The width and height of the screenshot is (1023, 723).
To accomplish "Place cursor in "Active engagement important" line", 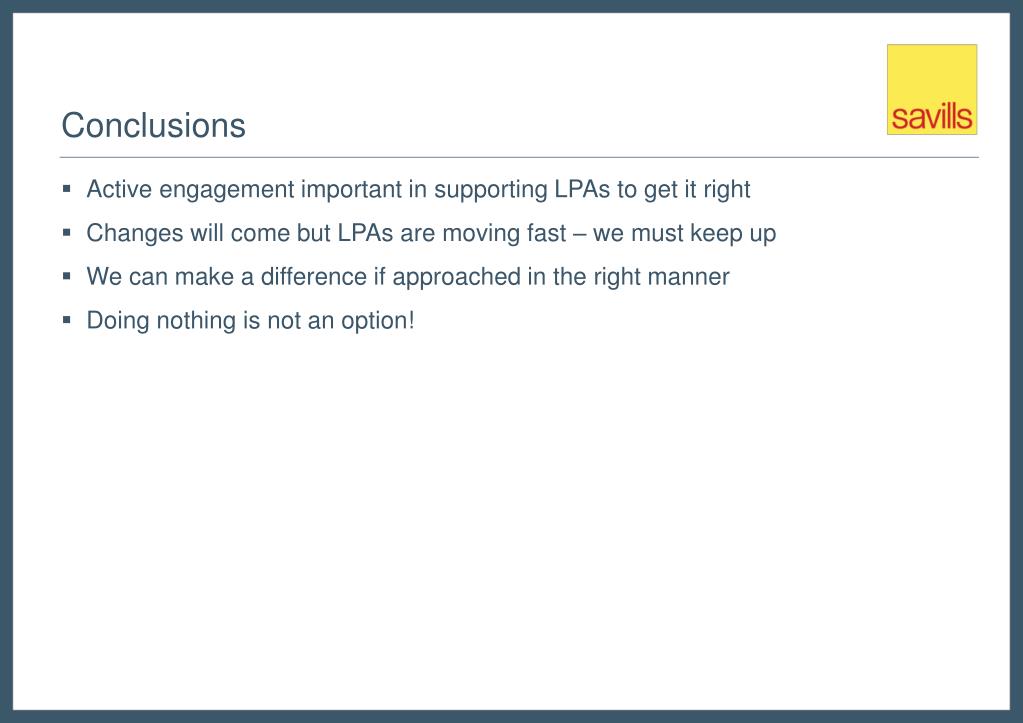I will [418, 189].
